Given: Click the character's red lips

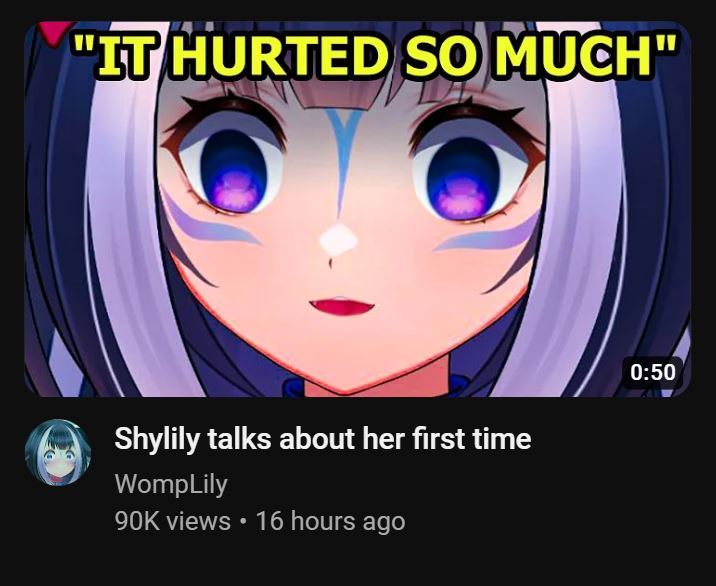Looking at the screenshot, I should pyautogui.click(x=342, y=306).
